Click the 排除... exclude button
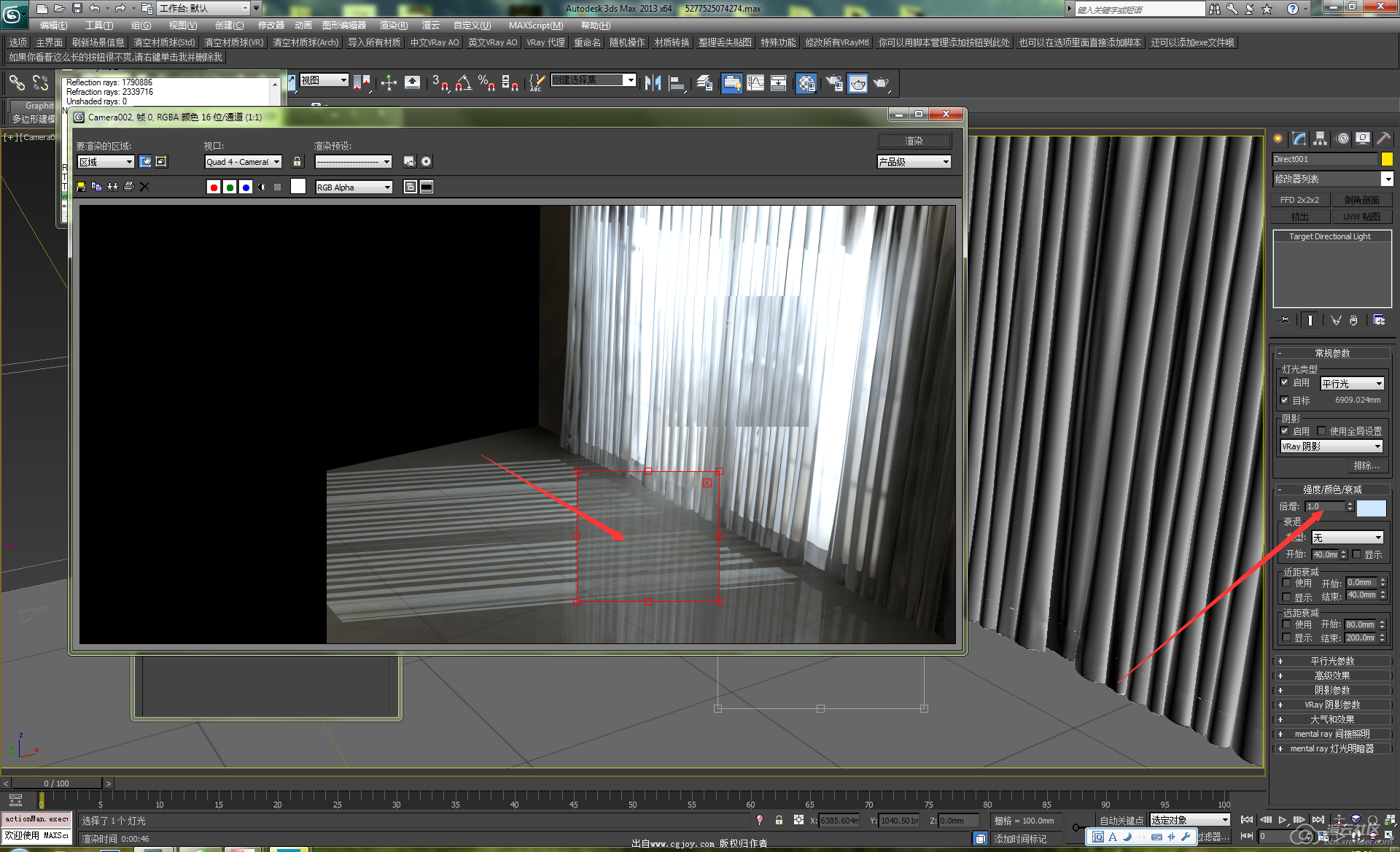Viewport: 1400px width, 852px height. (x=1366, y=465)
